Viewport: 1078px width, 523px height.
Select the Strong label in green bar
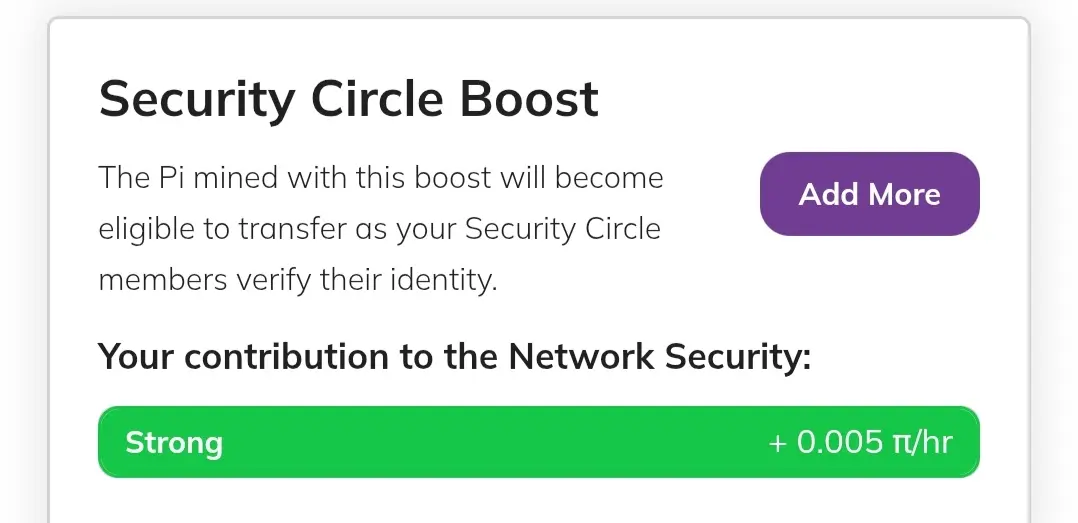pos(174,443)
